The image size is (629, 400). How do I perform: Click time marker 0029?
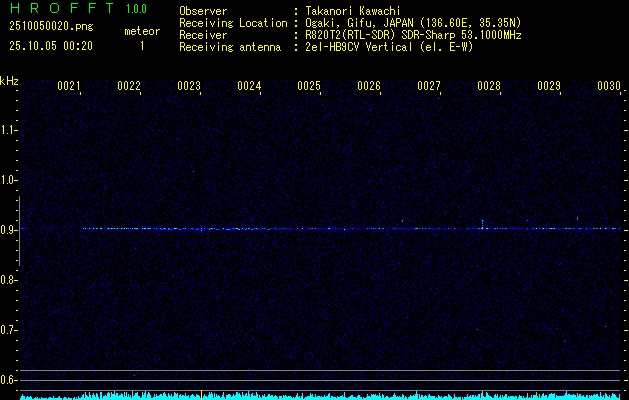(x=549, y=86)
